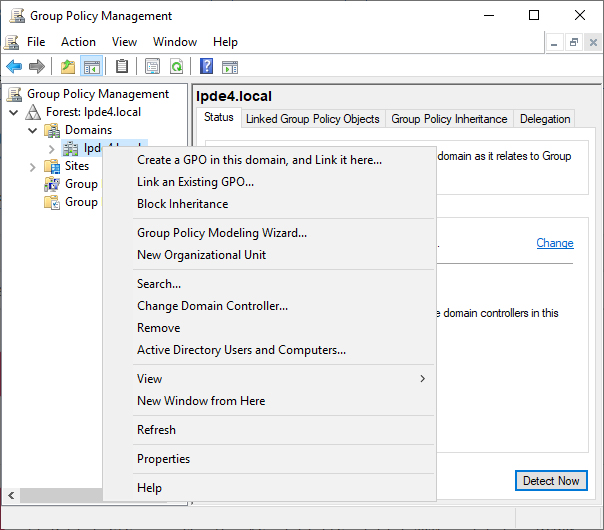Select Group Policy Management root tree item
This screenshot has height=530, width=604.
click(98, 94)
